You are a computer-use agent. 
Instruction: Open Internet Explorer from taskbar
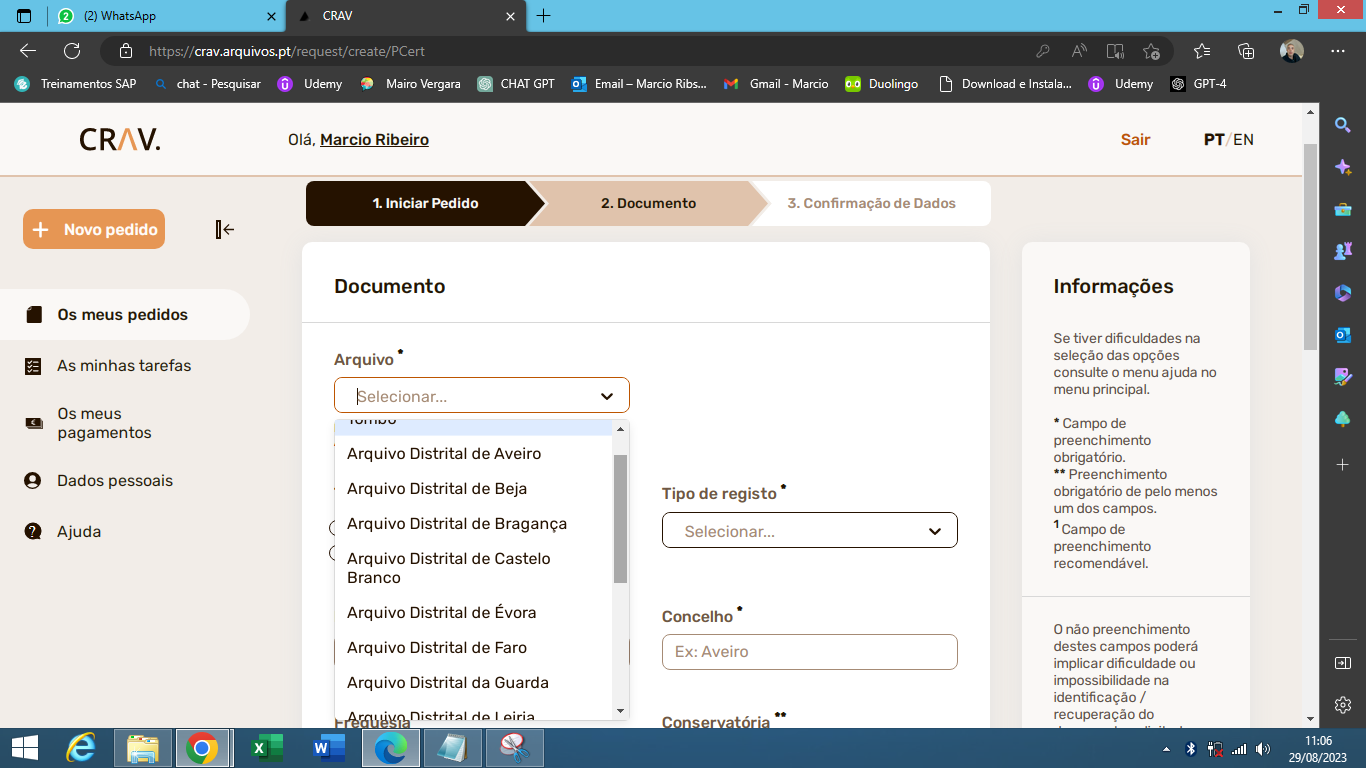click(81, 748)
